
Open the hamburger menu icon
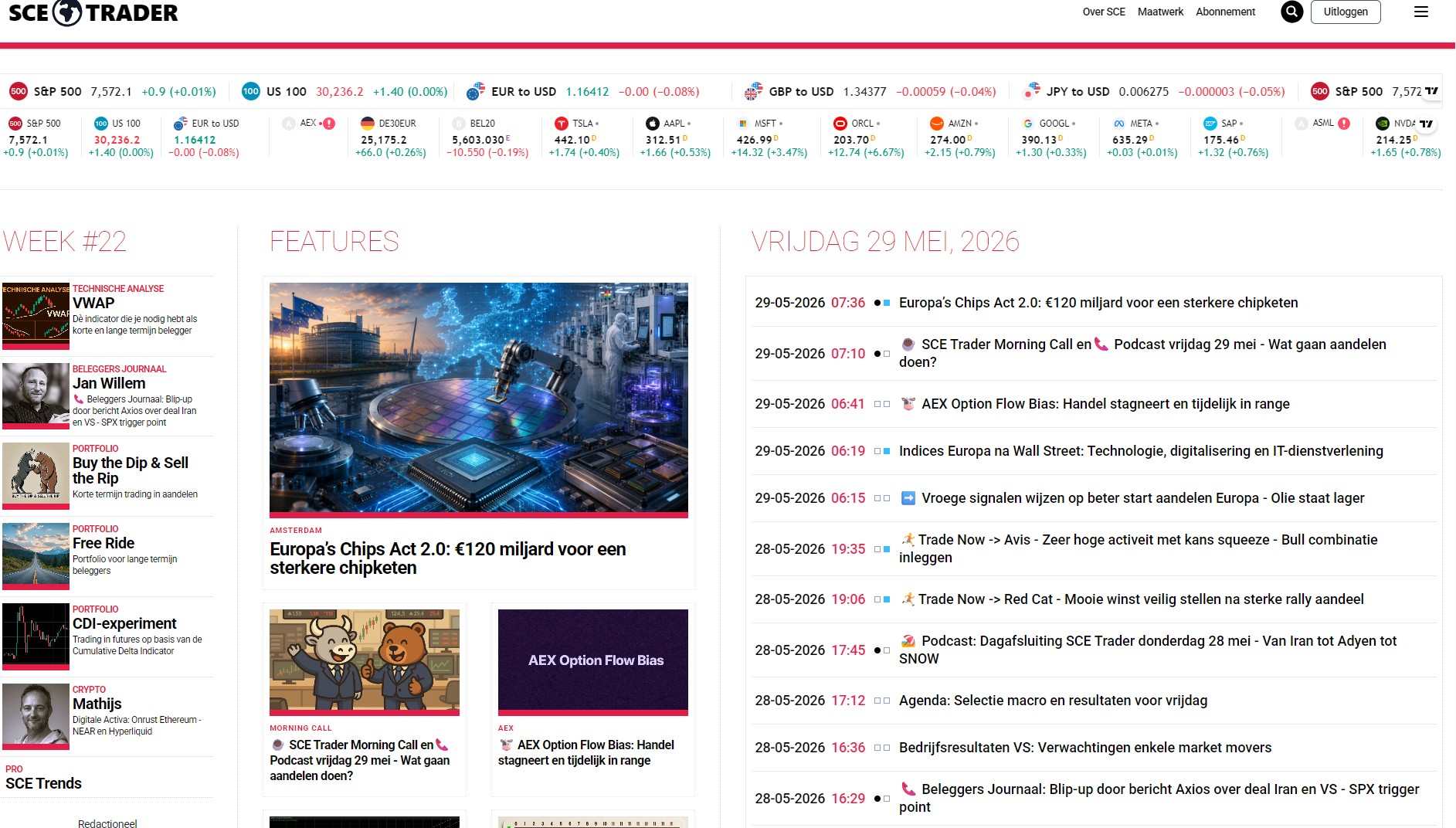coord(1420,12)
